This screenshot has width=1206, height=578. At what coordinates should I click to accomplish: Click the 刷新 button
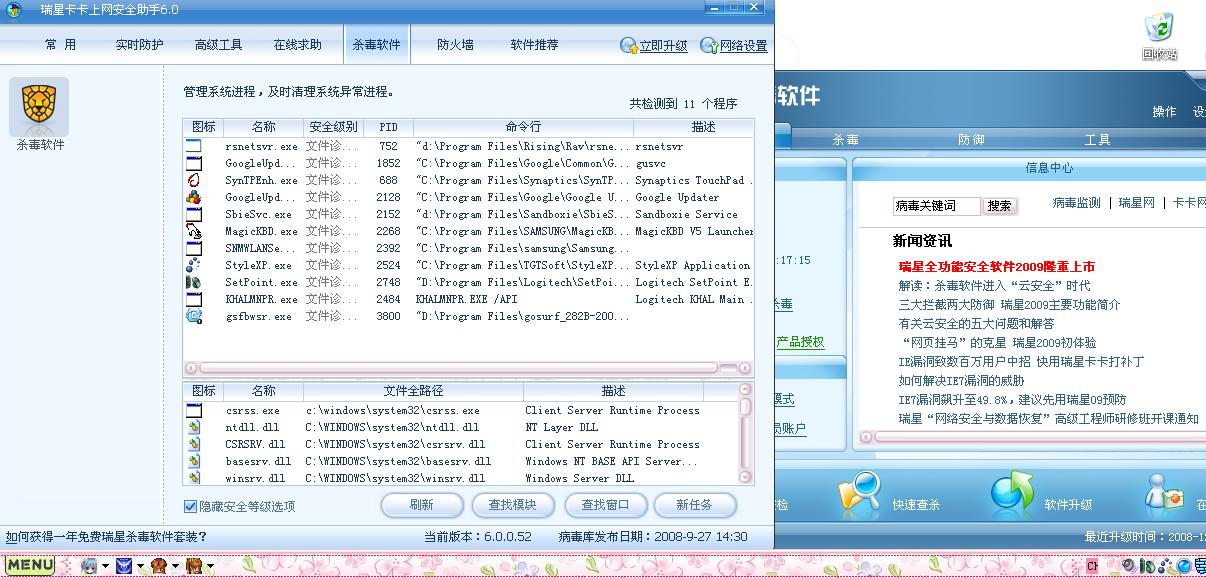click(422, 505)
